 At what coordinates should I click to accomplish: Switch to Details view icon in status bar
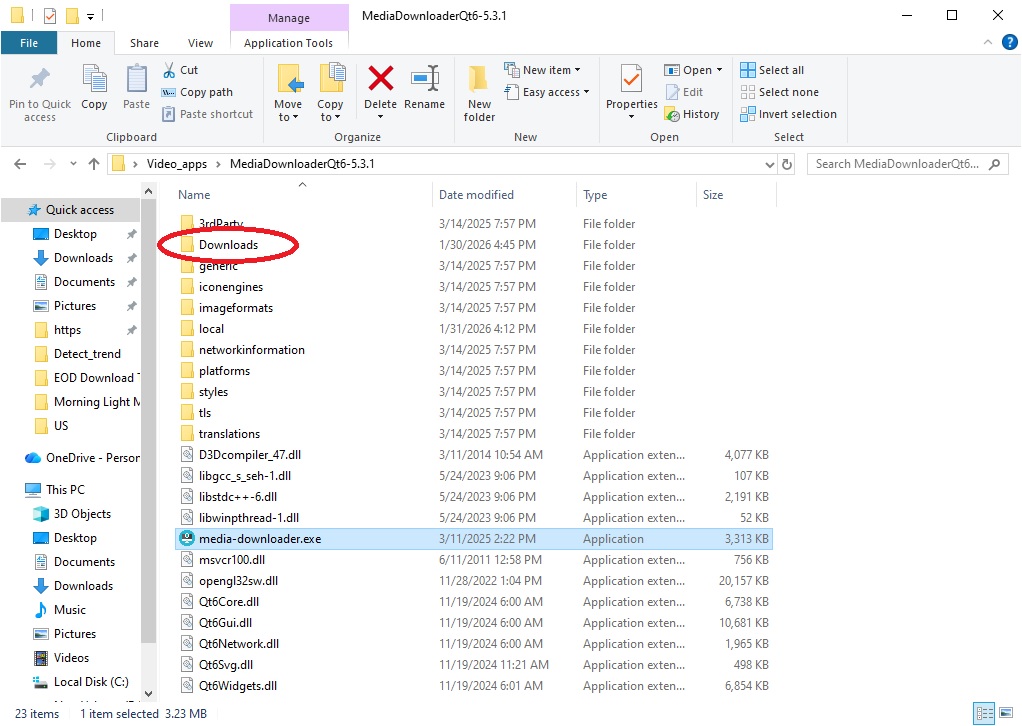pos(984,713)
